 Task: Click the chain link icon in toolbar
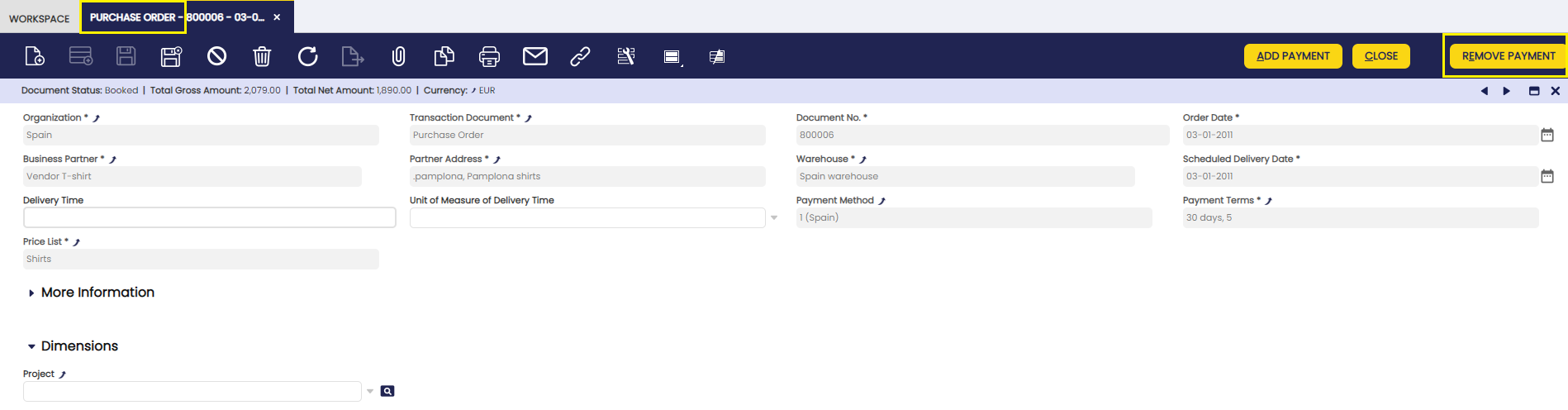[x=580, y=56]
